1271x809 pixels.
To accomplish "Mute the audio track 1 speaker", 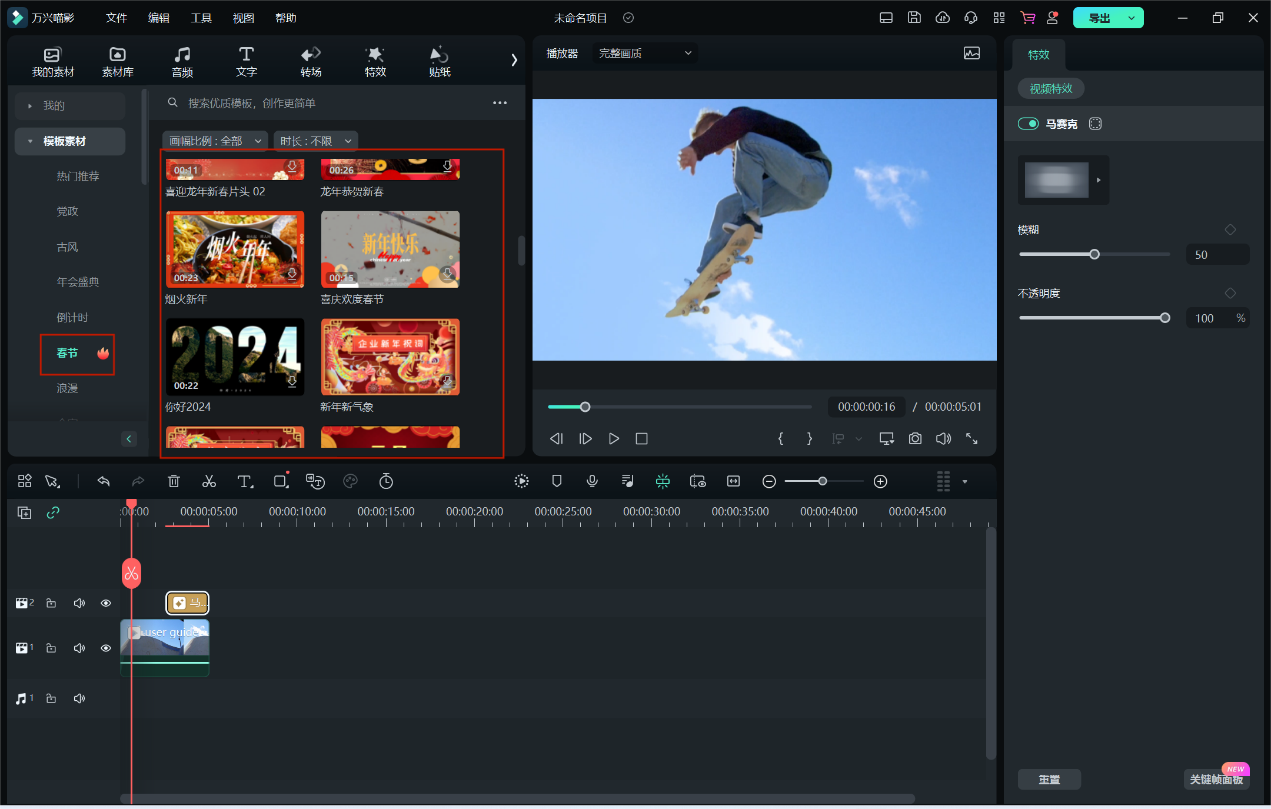I will tap(79, 698).
